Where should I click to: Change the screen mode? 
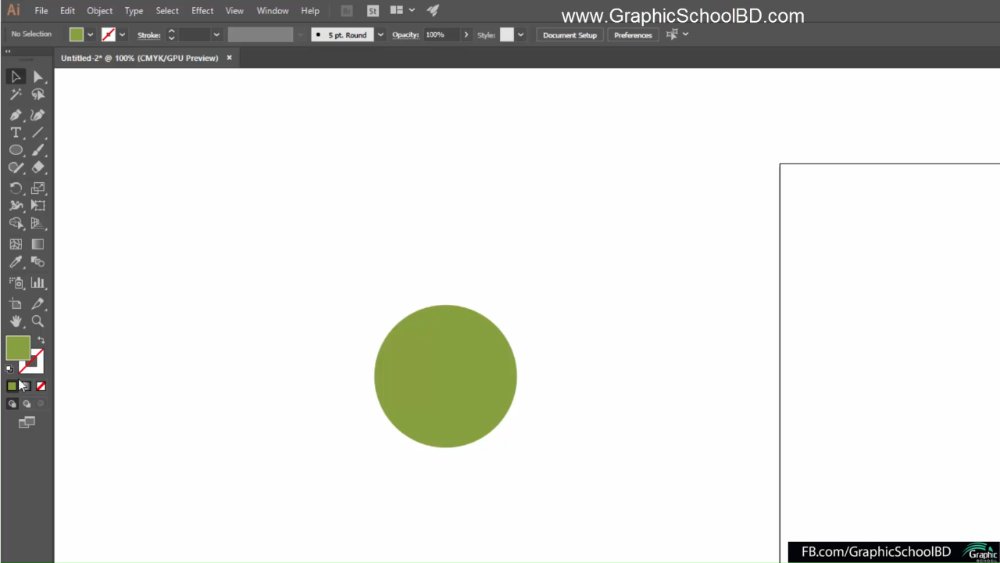click(27, 422)
